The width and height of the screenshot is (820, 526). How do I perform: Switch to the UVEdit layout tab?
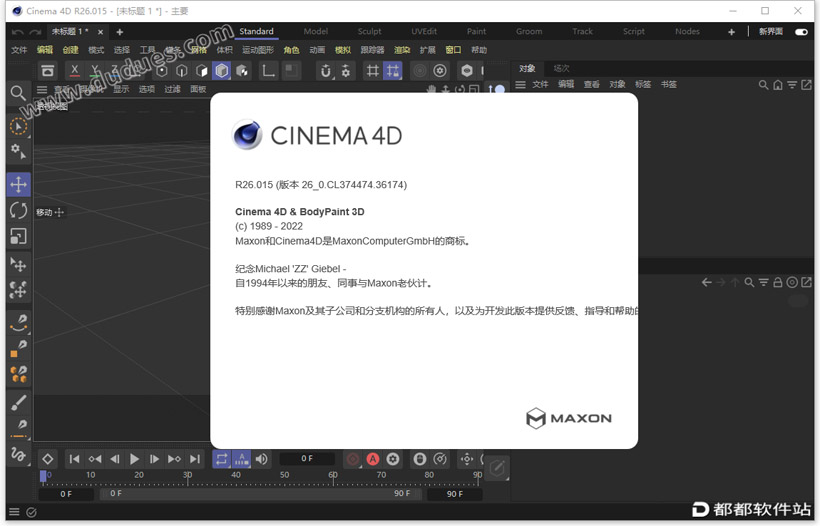pyautogui.click(x=424, y=31)
